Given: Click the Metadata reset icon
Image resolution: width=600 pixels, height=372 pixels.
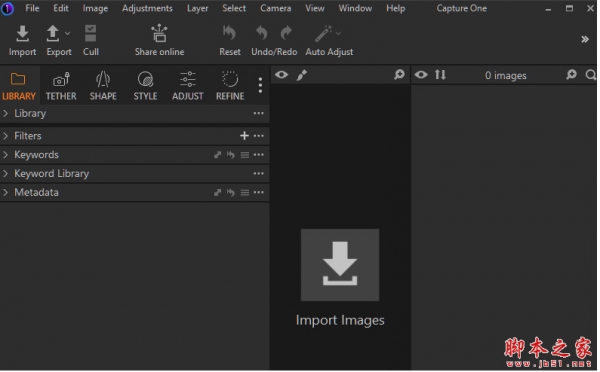Looking at the screenshot, I should point(230,193).
